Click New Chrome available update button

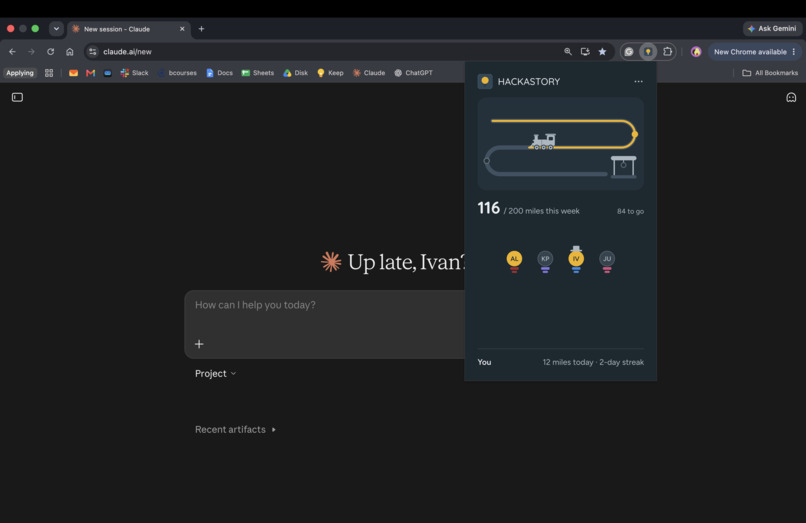pos(750,52)
